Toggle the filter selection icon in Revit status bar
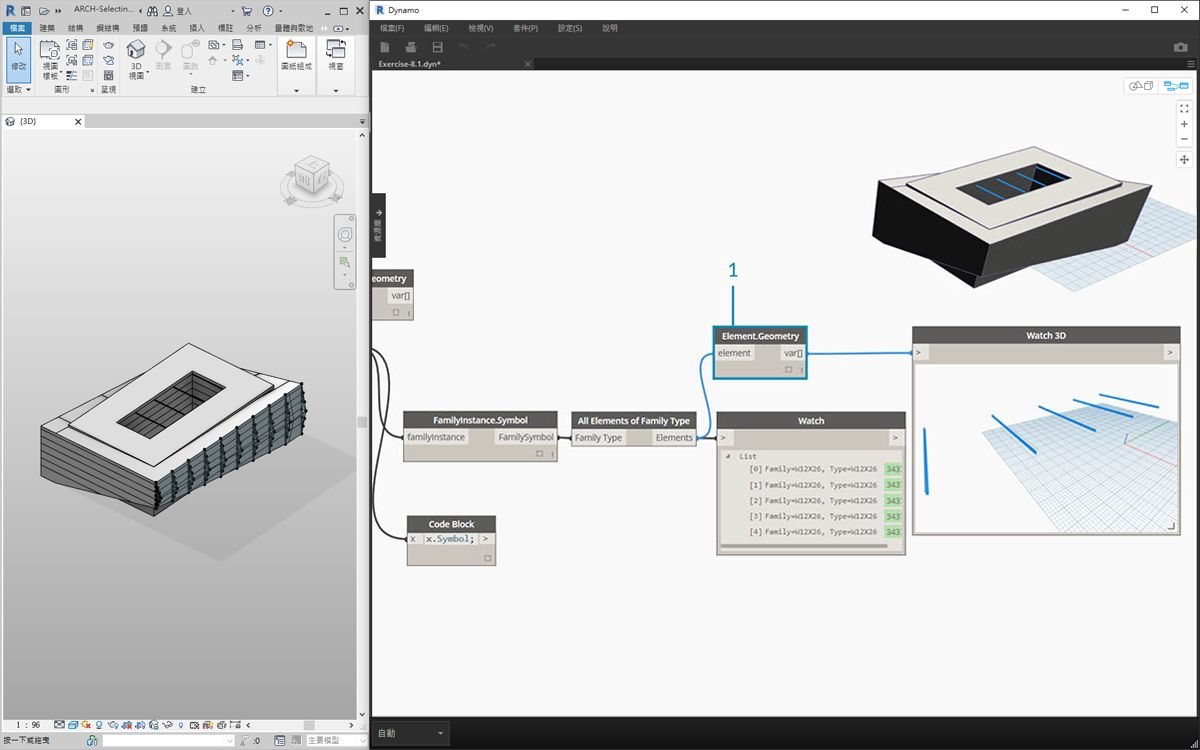This screenshot has height=750, width=1200. point(246,741)
